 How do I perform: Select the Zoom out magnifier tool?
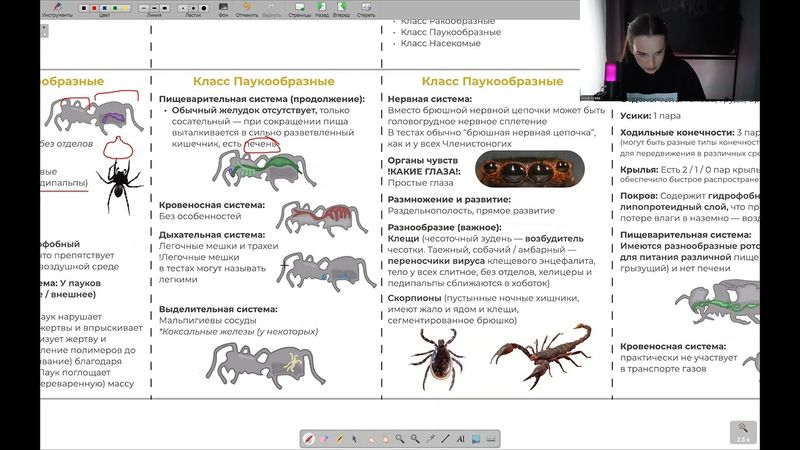coord(415,439)
